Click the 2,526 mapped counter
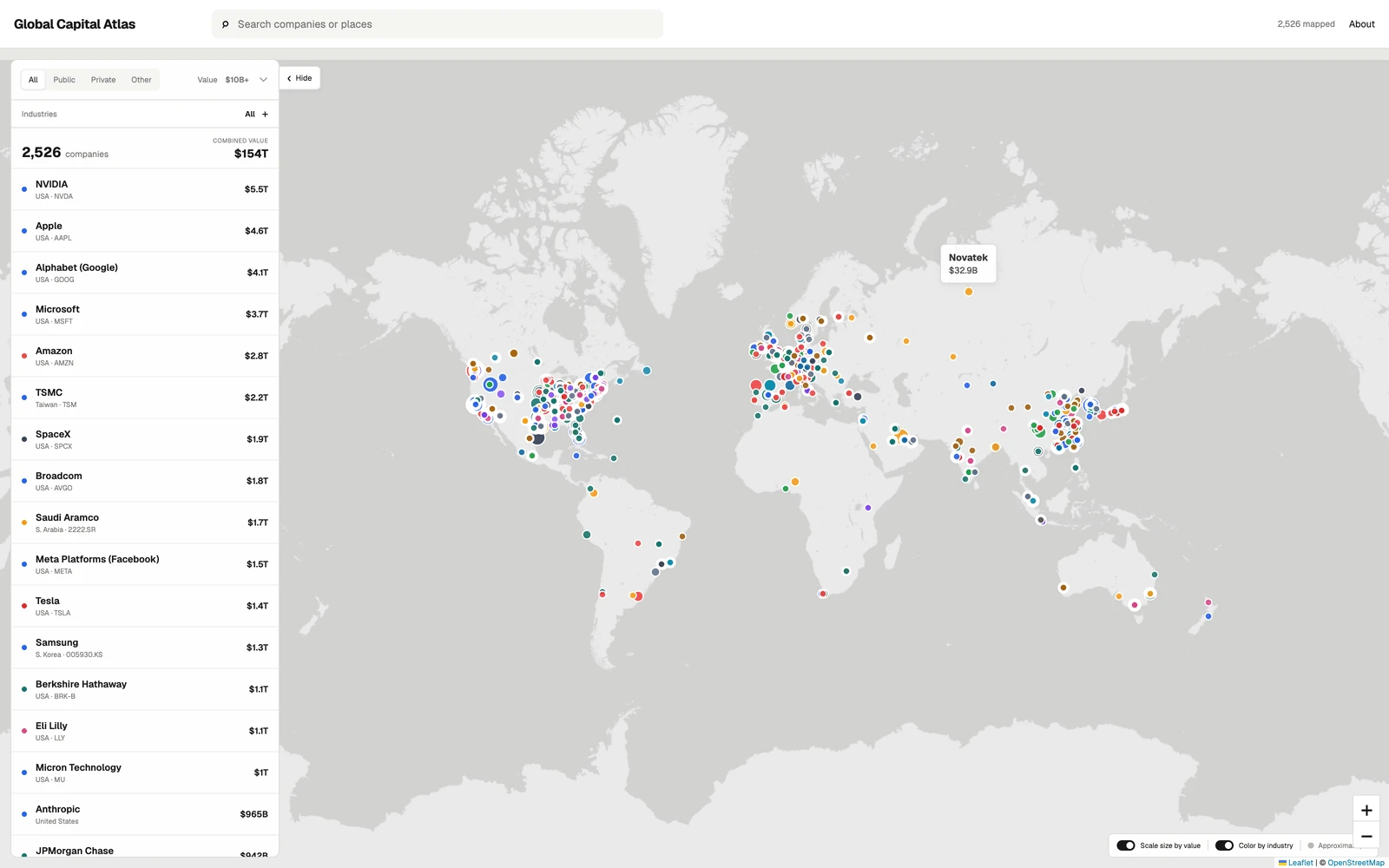 (1306, 24)
